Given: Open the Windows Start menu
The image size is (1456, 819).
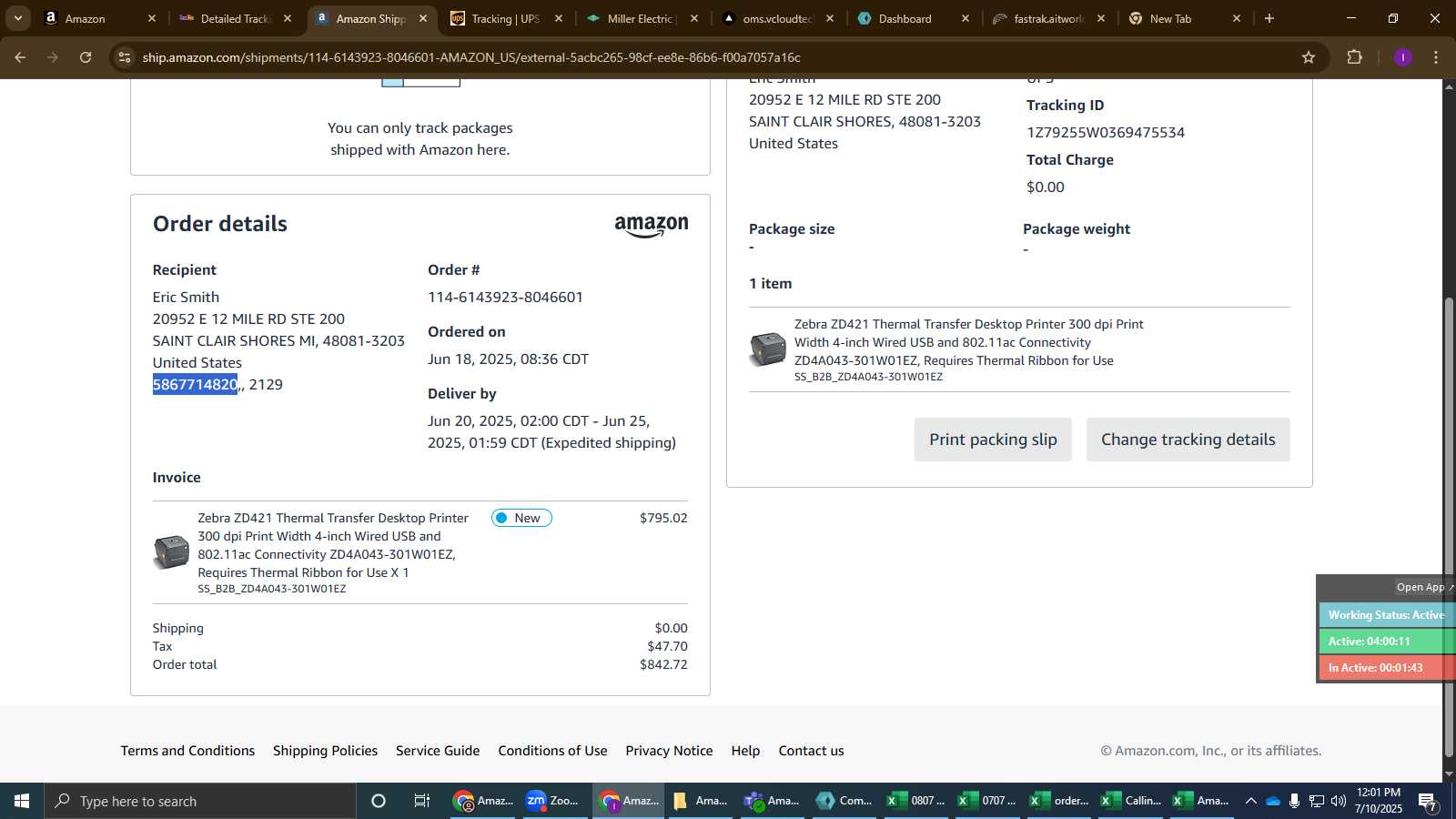Looking at the screenshot, I should click(22, 801).
